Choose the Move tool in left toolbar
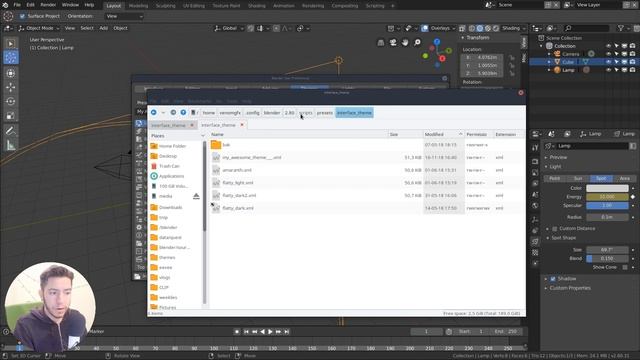The height and width of the screenshot is (360, 640). (11, 87)
